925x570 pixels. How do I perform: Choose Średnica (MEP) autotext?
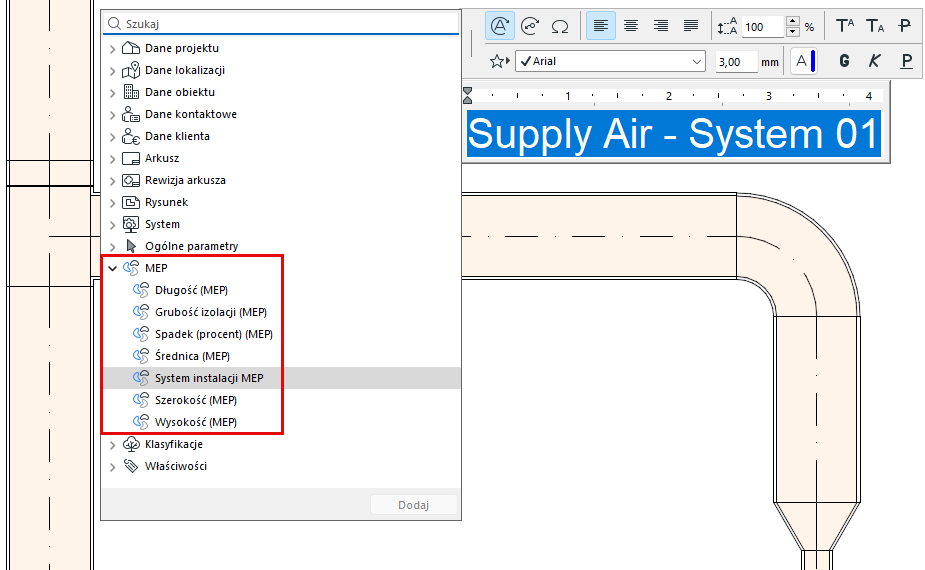point(192,356)
